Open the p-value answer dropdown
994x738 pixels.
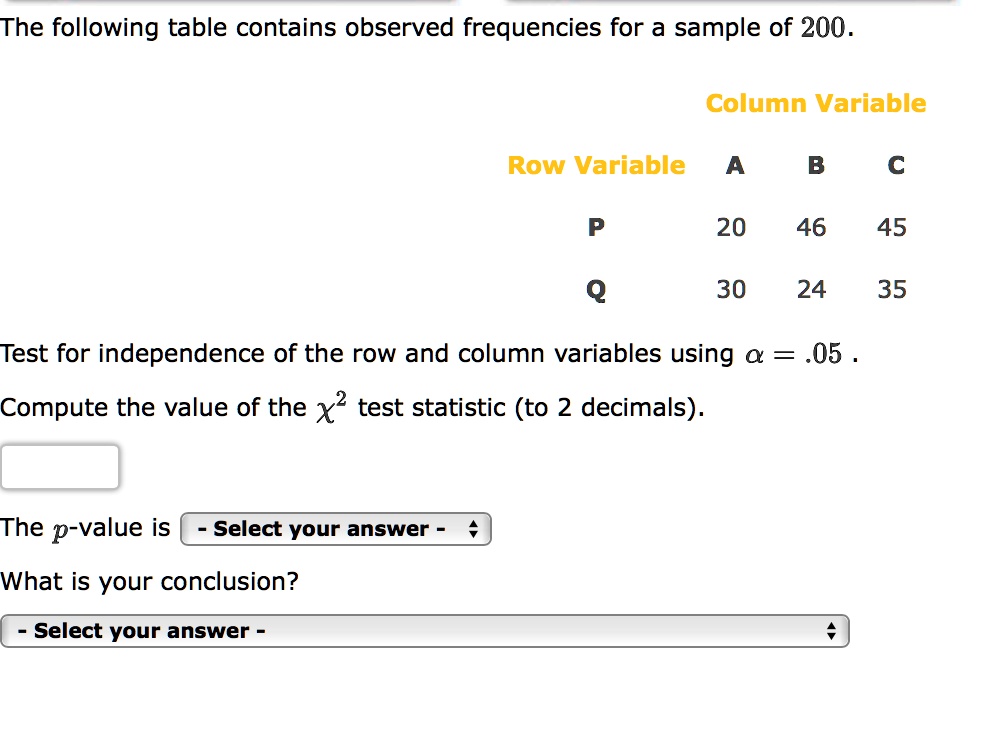click(x=336, y=529)
